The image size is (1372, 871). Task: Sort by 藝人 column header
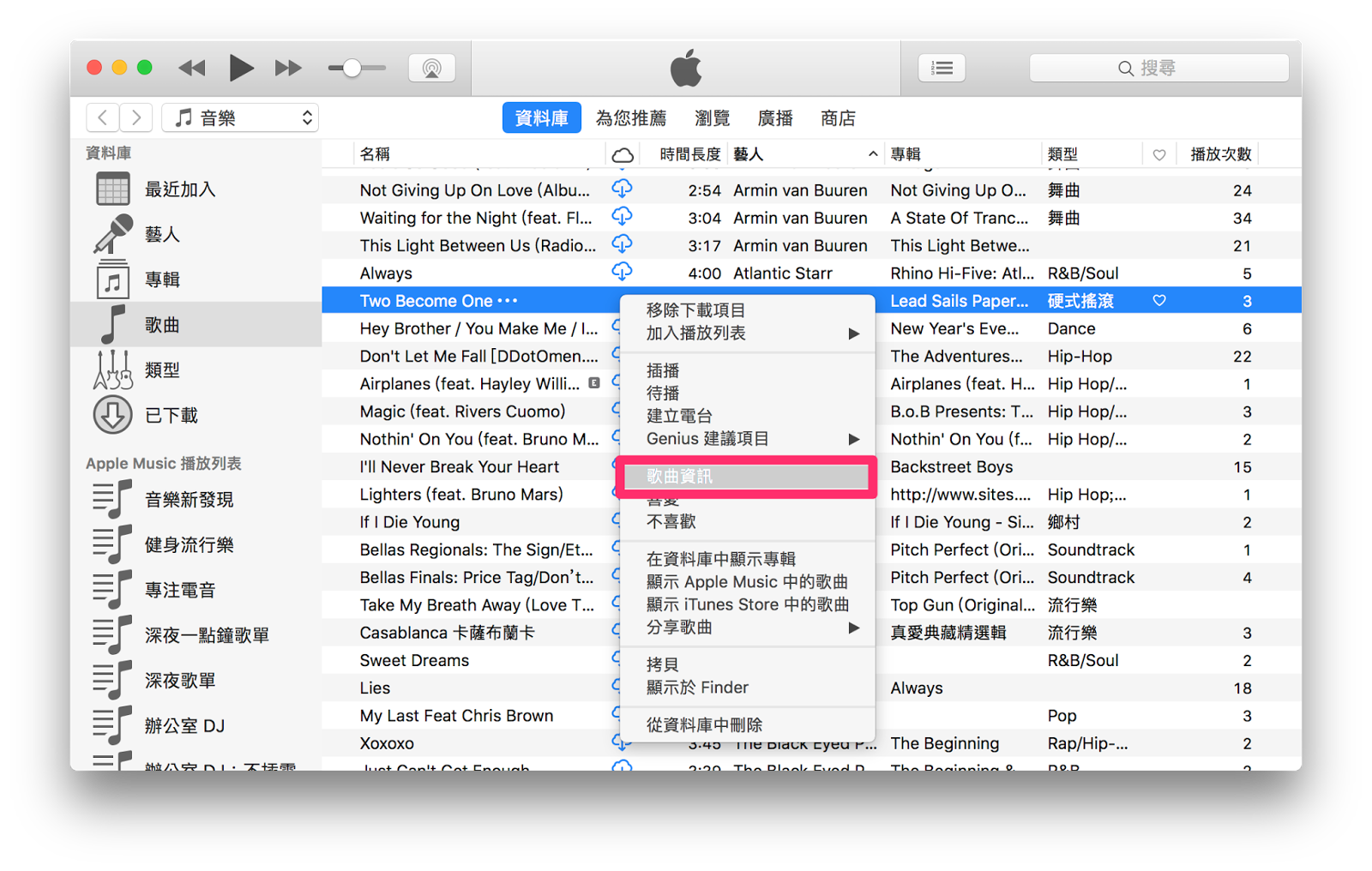pos(805,154)
